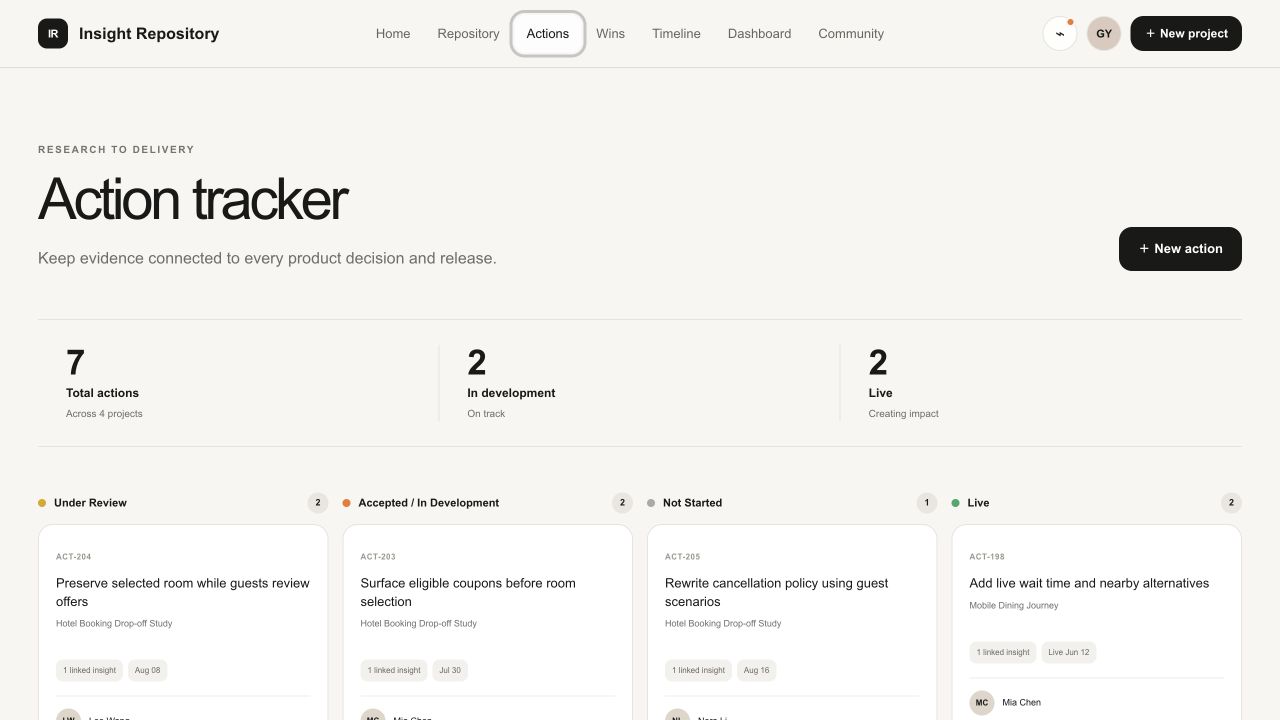The height and width of the screenshot is (720, 1280).
Task: Click the New project button
Action: click(x=1186, y=33)
